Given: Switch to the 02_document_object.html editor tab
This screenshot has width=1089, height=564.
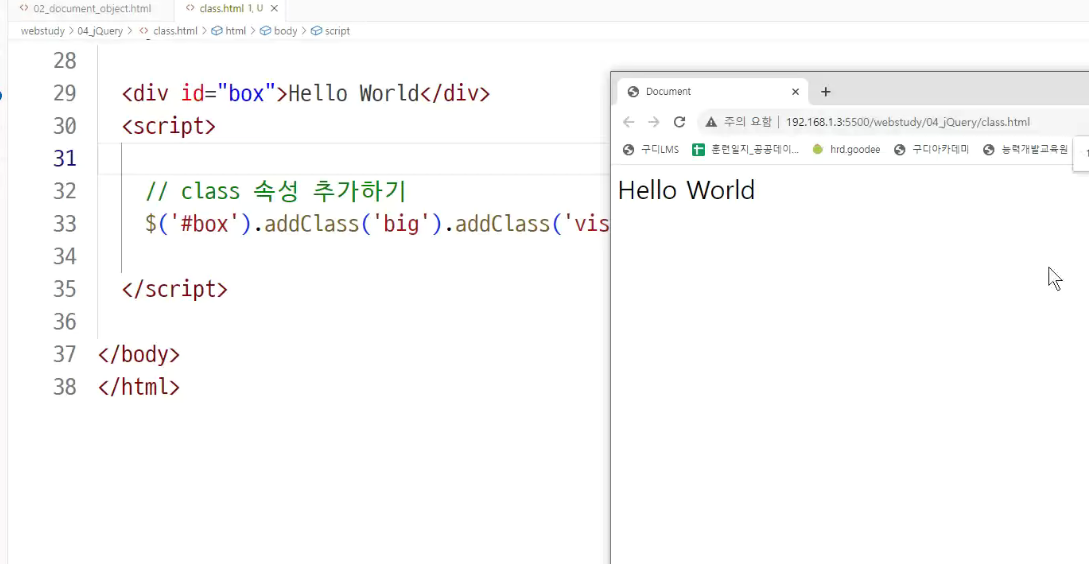Looking at the screenshot, I should pyautogui.click(x=85, y=9).
